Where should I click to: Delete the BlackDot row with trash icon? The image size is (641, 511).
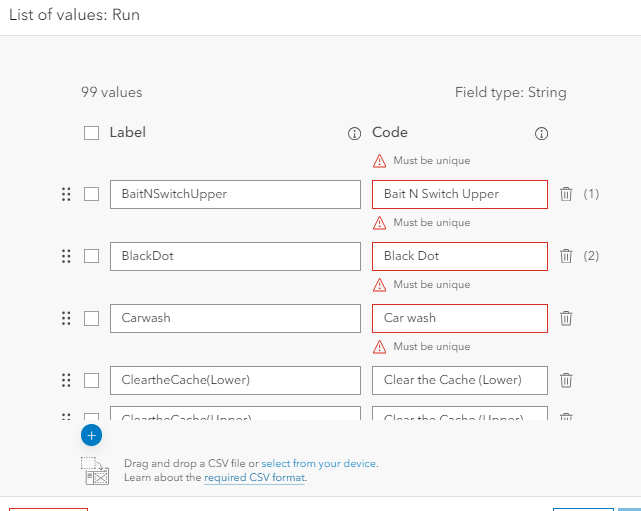[x=566, y=256]
